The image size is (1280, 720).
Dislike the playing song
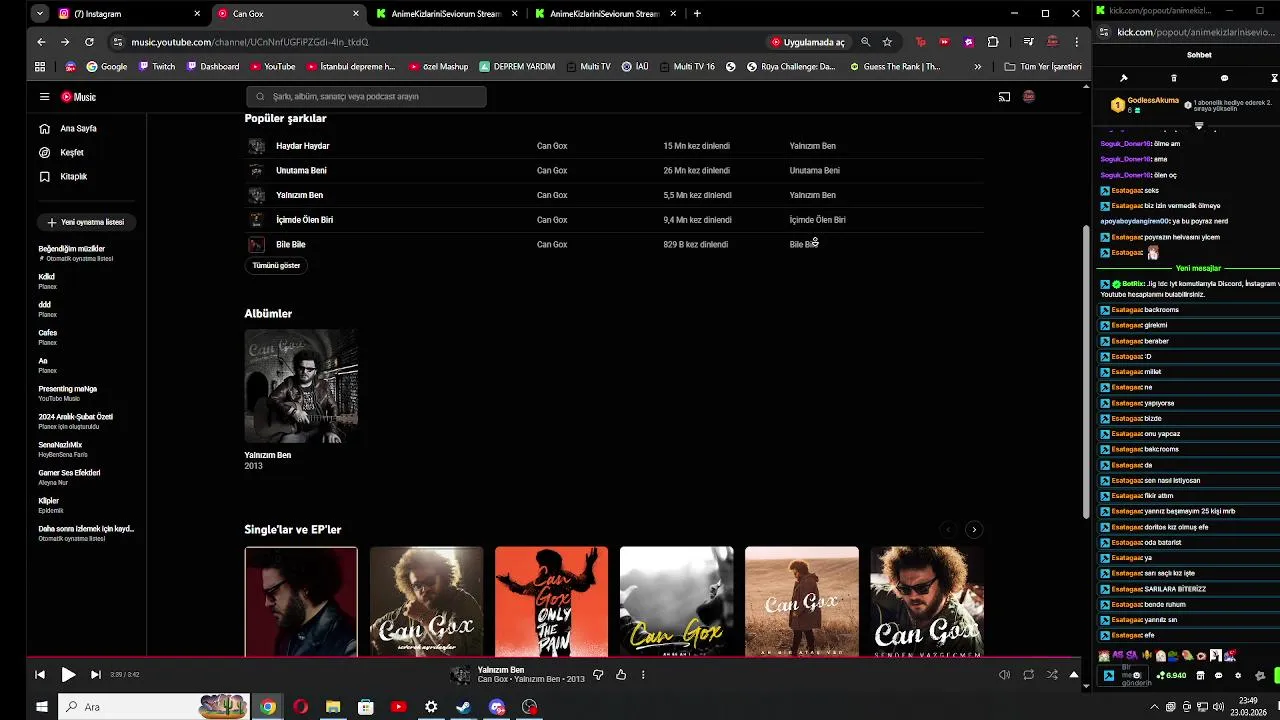click(598, 675)
